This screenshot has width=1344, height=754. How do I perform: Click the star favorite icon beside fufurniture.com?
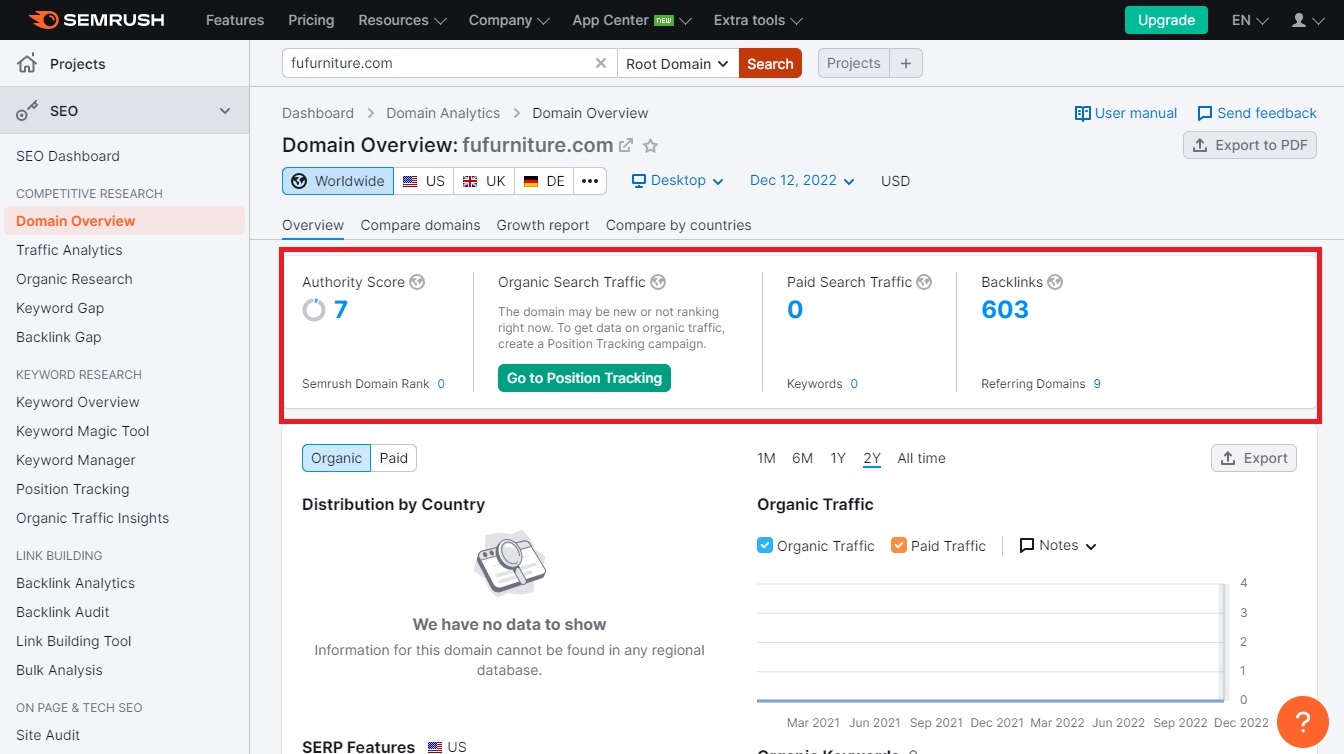(650, 146)
